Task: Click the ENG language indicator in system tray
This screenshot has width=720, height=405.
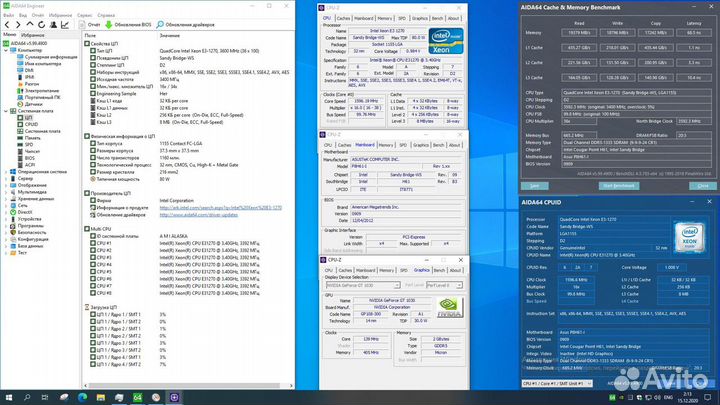Action: [669, 397]
